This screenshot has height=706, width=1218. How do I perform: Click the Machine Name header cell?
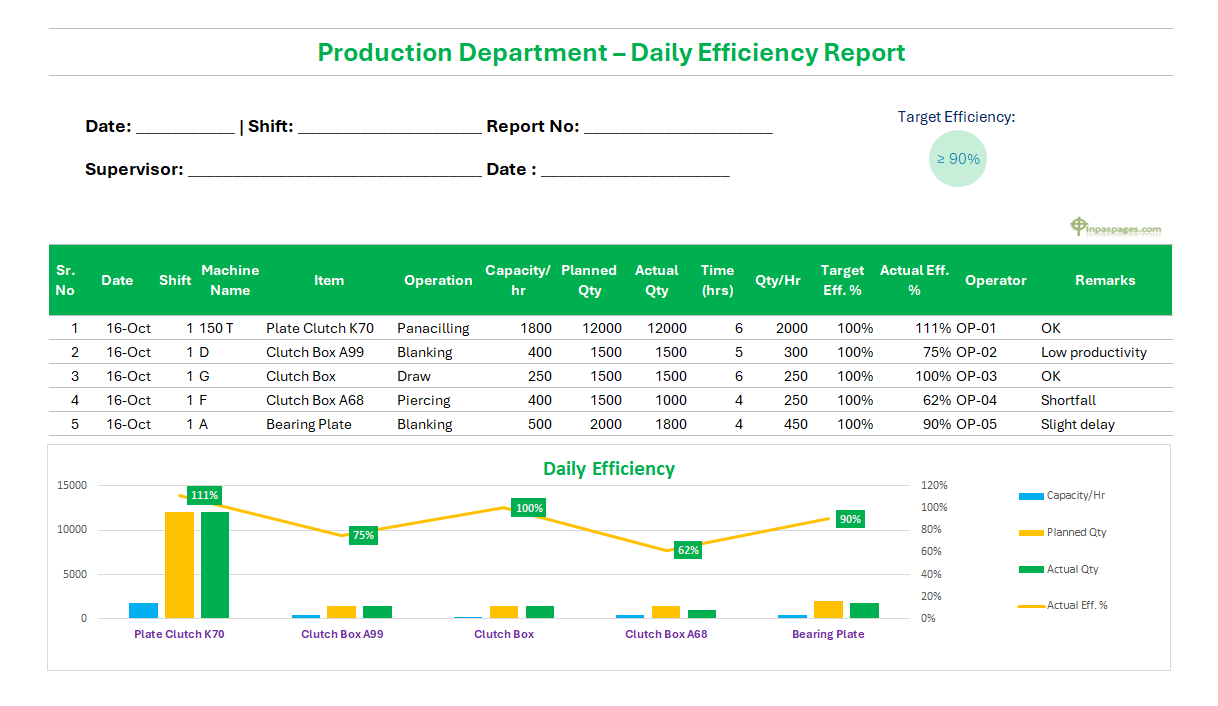(230, 280)
